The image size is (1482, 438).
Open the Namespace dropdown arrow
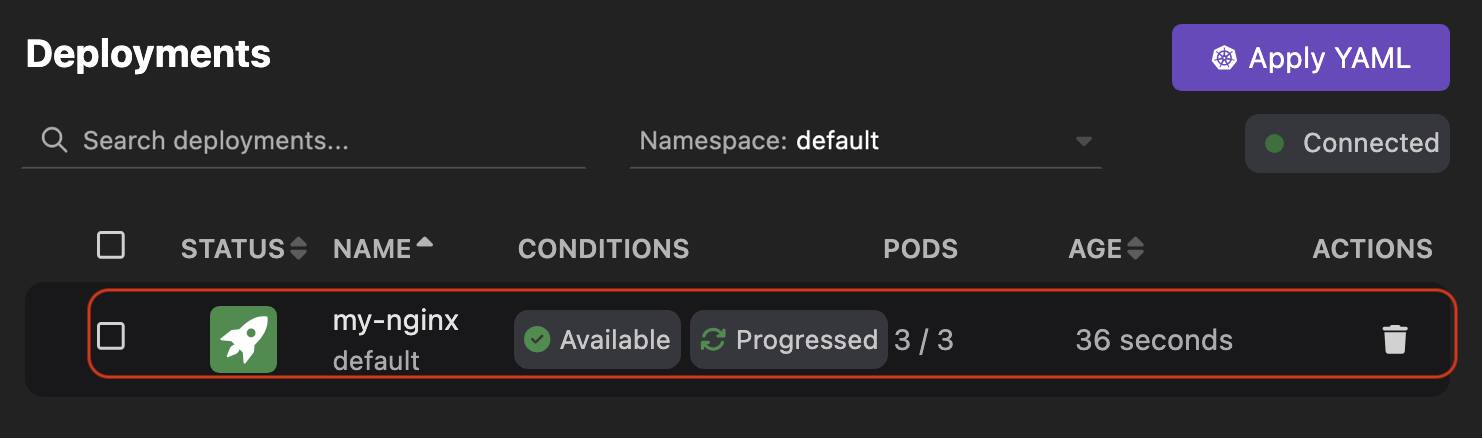pos(1083,141)
